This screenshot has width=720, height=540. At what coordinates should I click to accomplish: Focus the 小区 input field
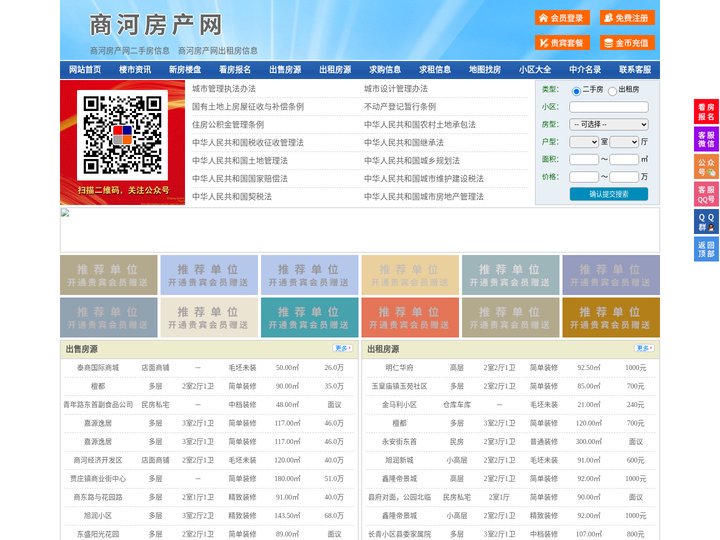[609, 107]
